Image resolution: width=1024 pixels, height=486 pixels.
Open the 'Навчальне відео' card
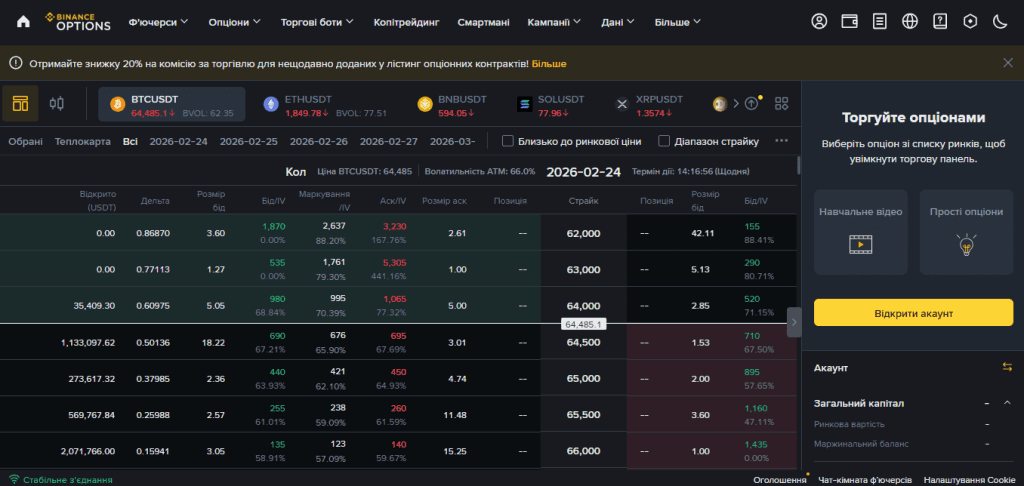[860, 232]
